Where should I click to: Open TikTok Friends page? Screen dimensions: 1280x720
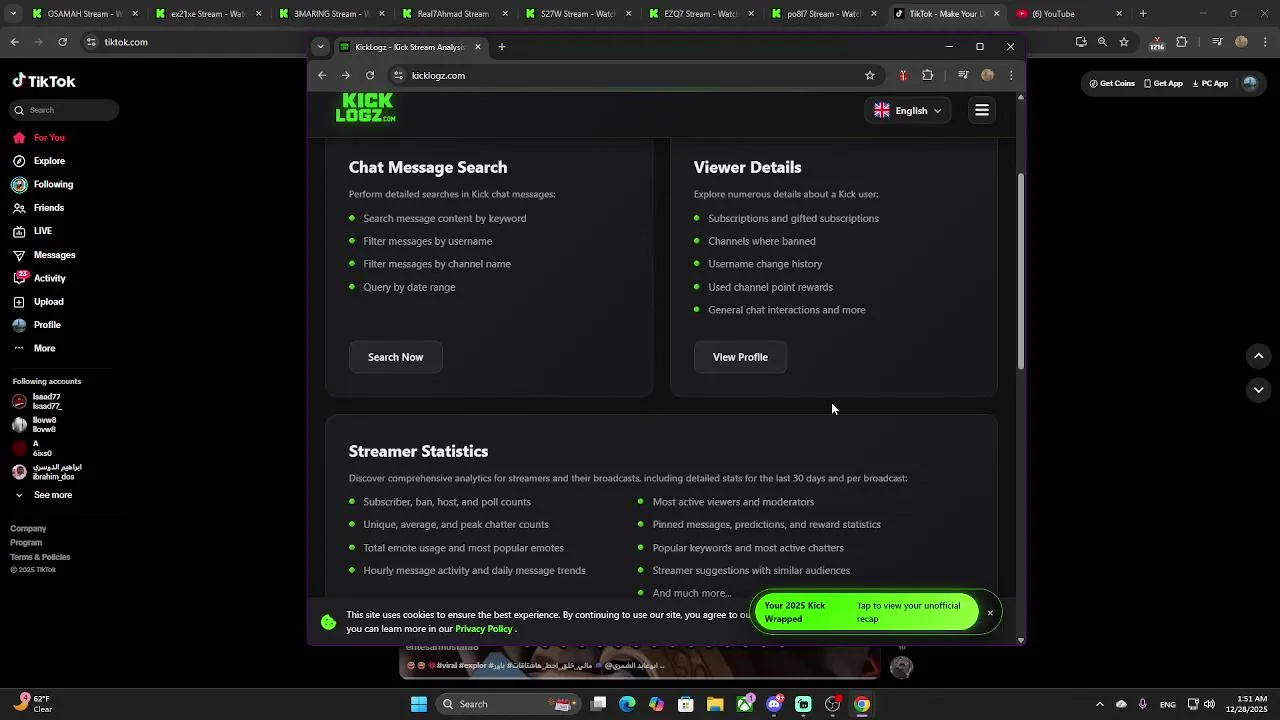(x=40, y=208)
